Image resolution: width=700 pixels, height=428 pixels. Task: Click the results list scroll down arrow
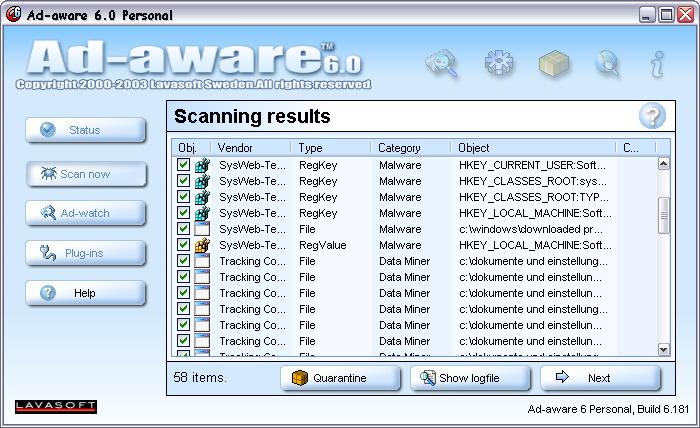pos(663,350)
